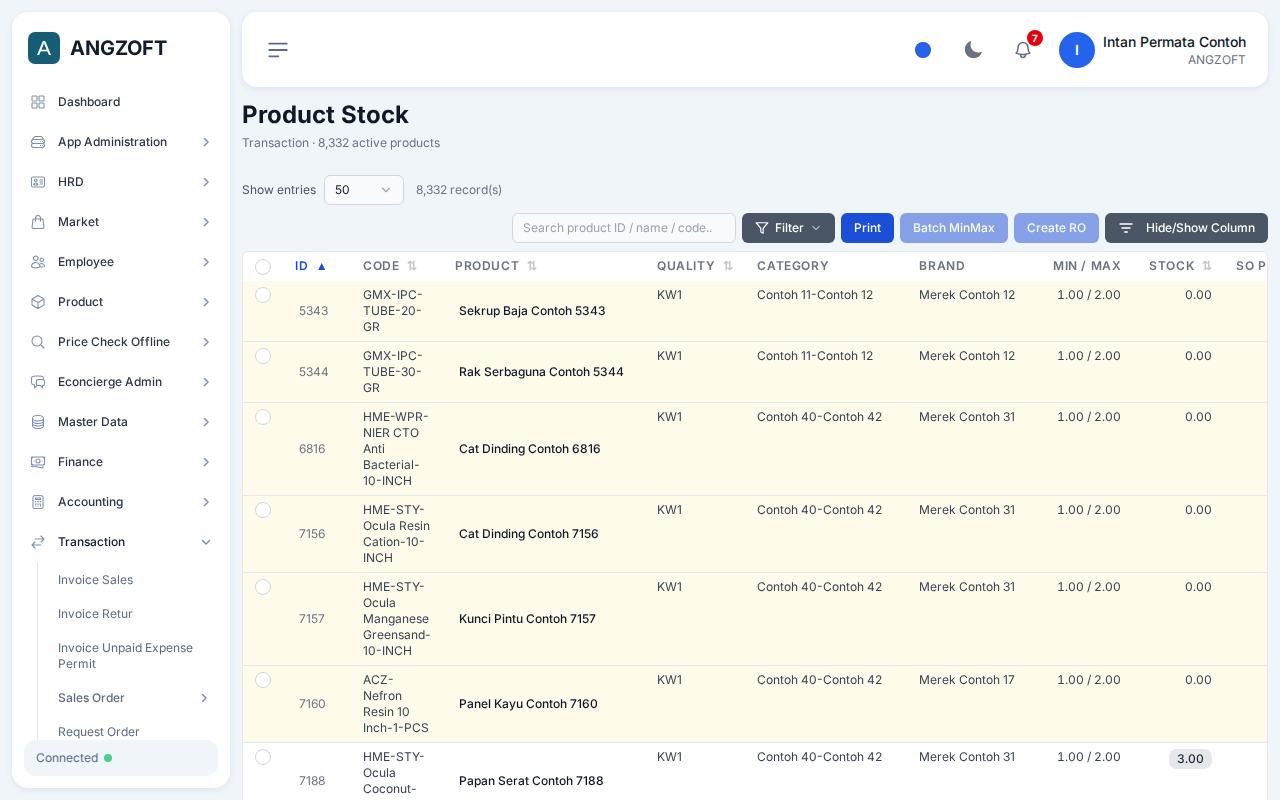Viewport: 1280px width, 800px height.
Task: Open Invoice Unpaid Expense Permit item
Action: [x=126, y=656]
